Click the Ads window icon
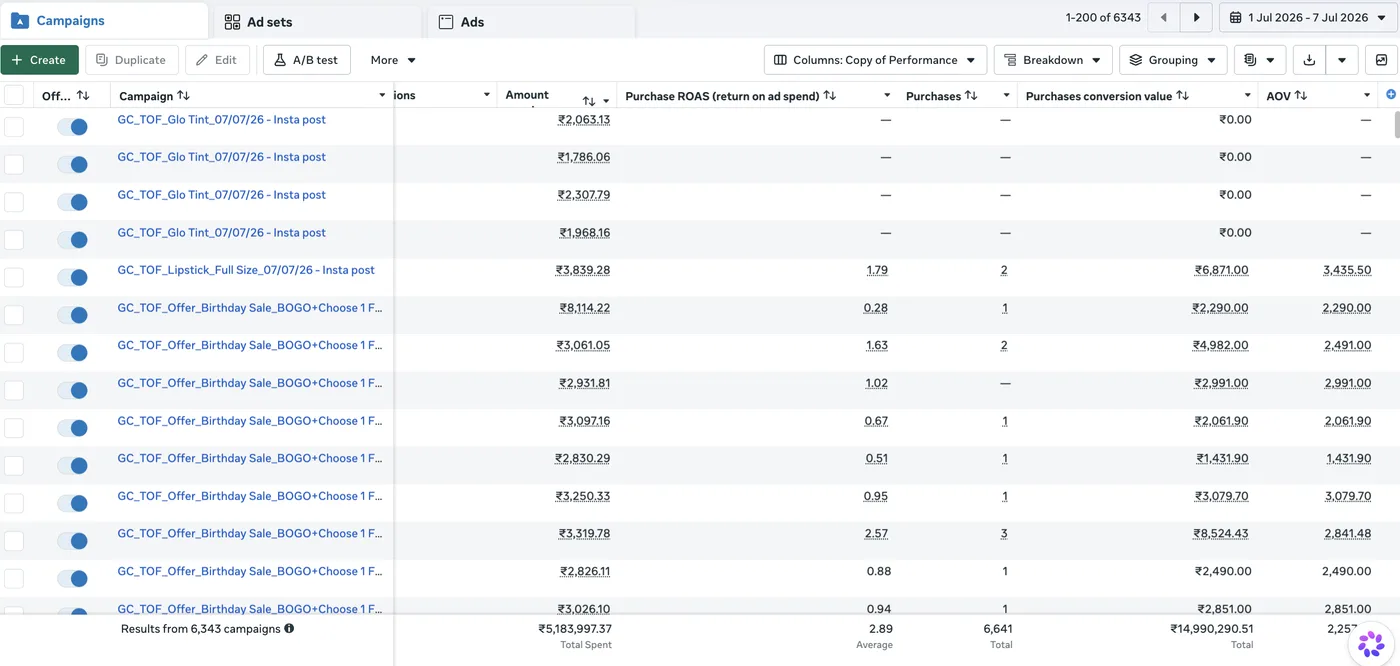 tap(446, 22)
